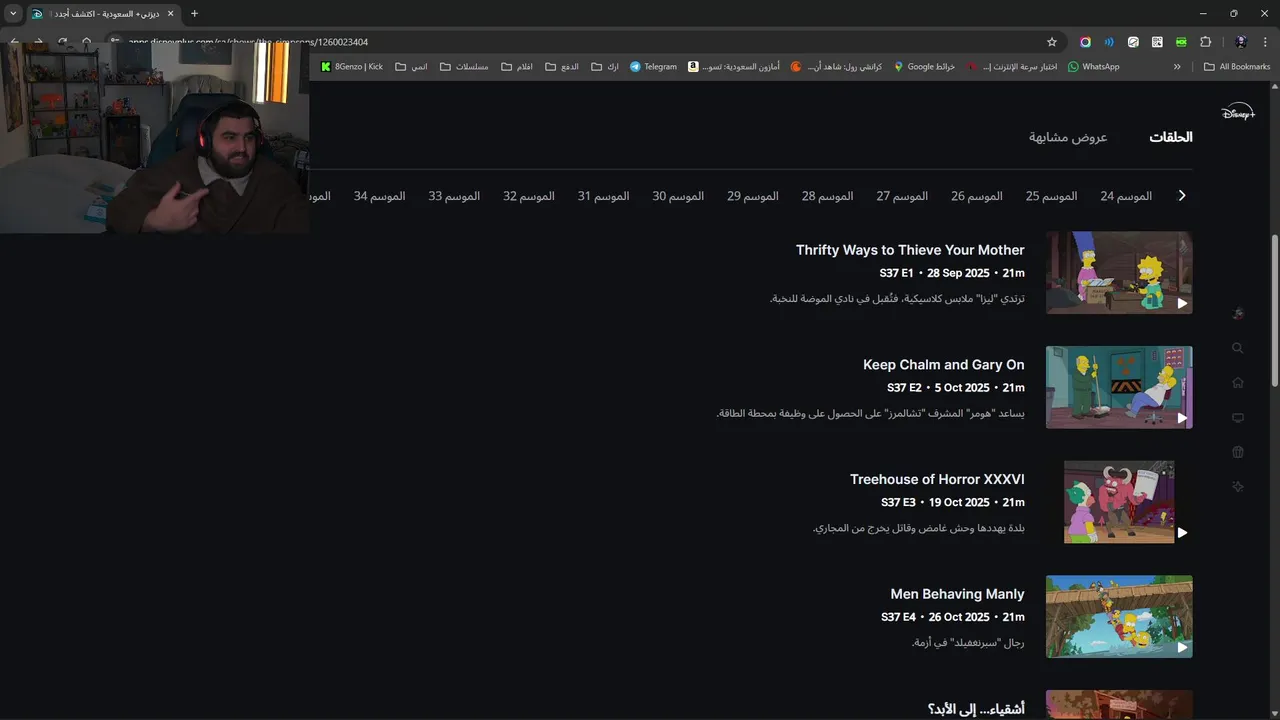The image size is (1280, 720).
Task: Select الموسم 25
Action: point(1051,196)
